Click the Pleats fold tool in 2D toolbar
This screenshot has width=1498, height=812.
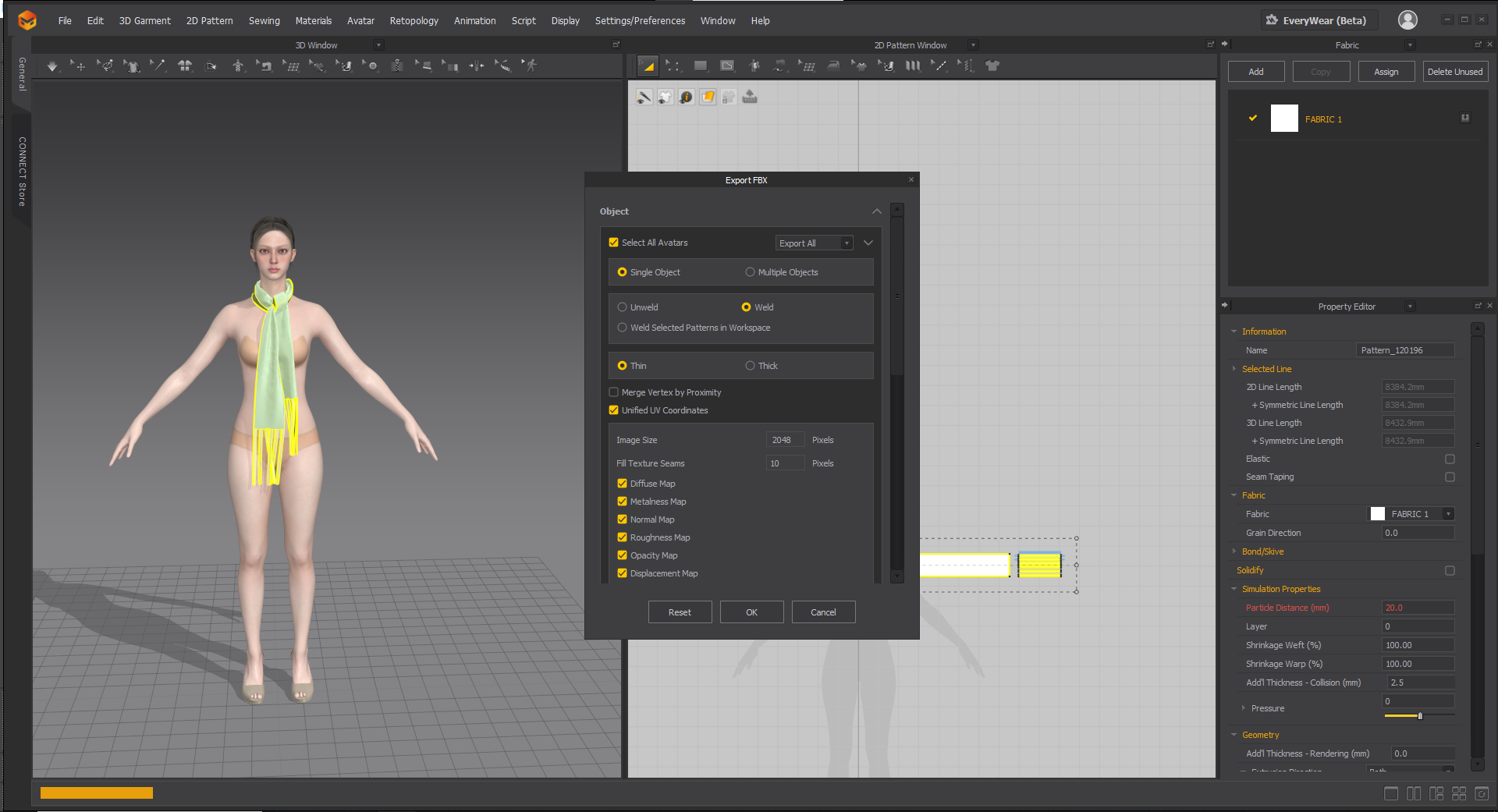(x=913, y=66)
